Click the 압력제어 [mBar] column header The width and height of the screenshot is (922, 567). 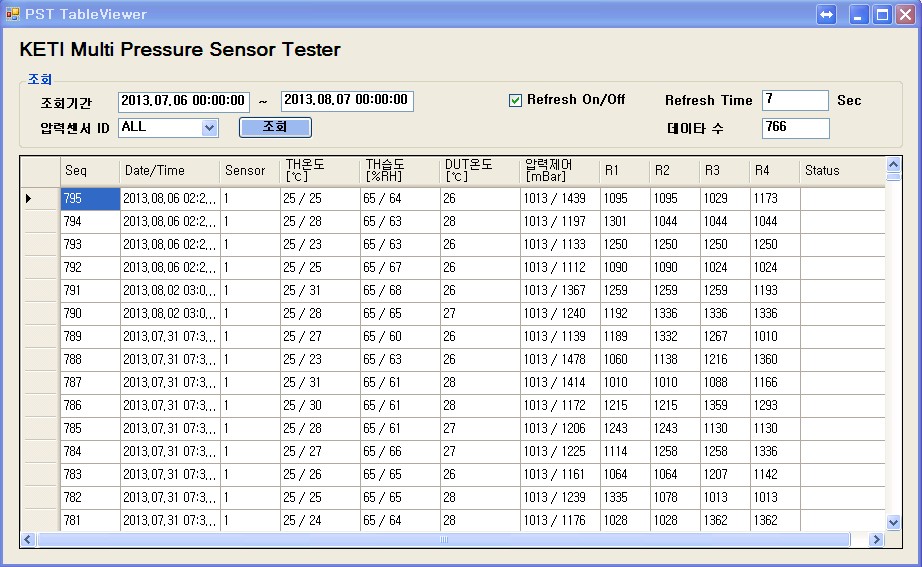[x=560, y=171]
